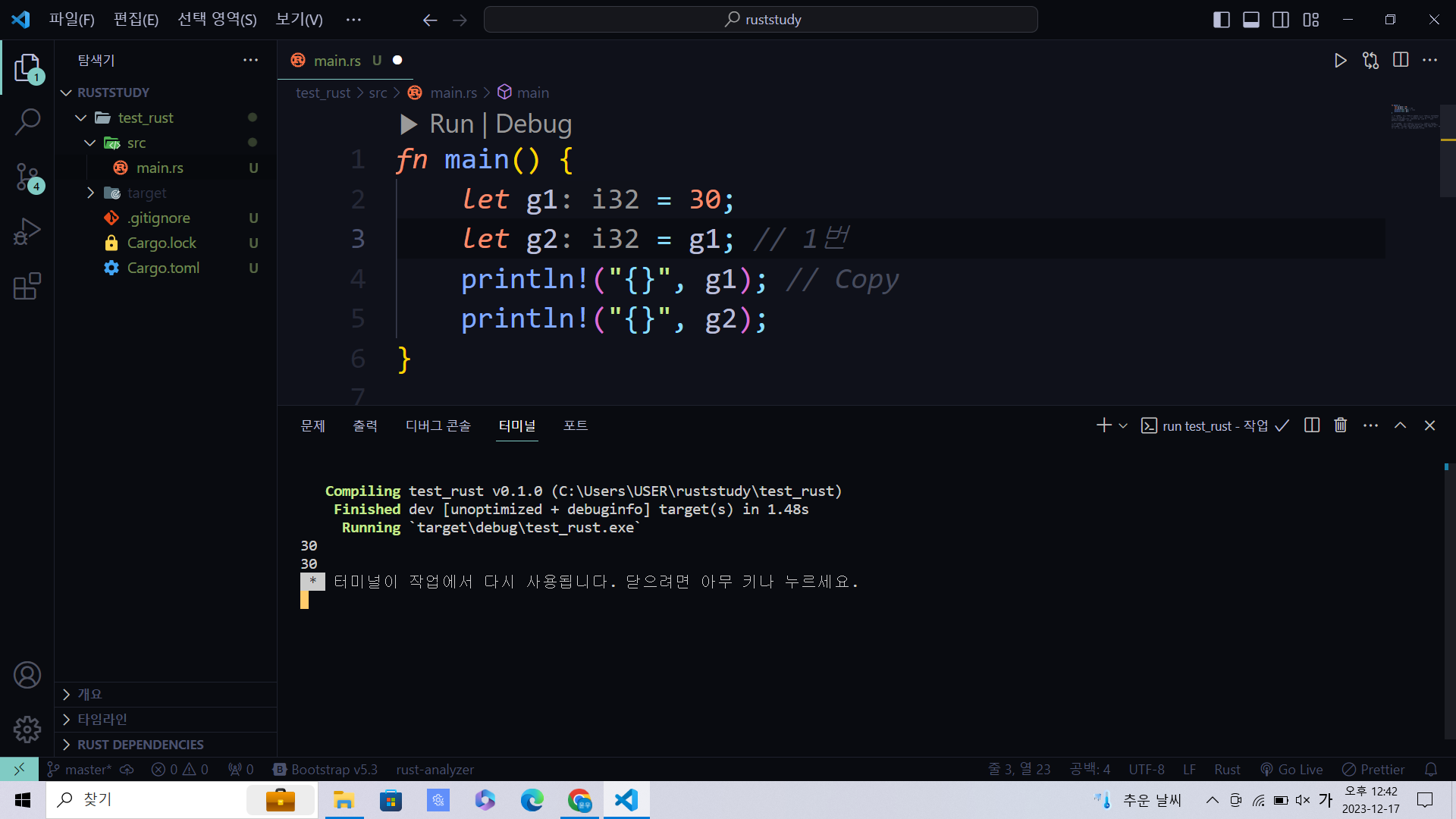The width and height of the screenshot is (1456, 819).
Task: Run the Rust file with play icon
Action: [x=1340, y=61]
